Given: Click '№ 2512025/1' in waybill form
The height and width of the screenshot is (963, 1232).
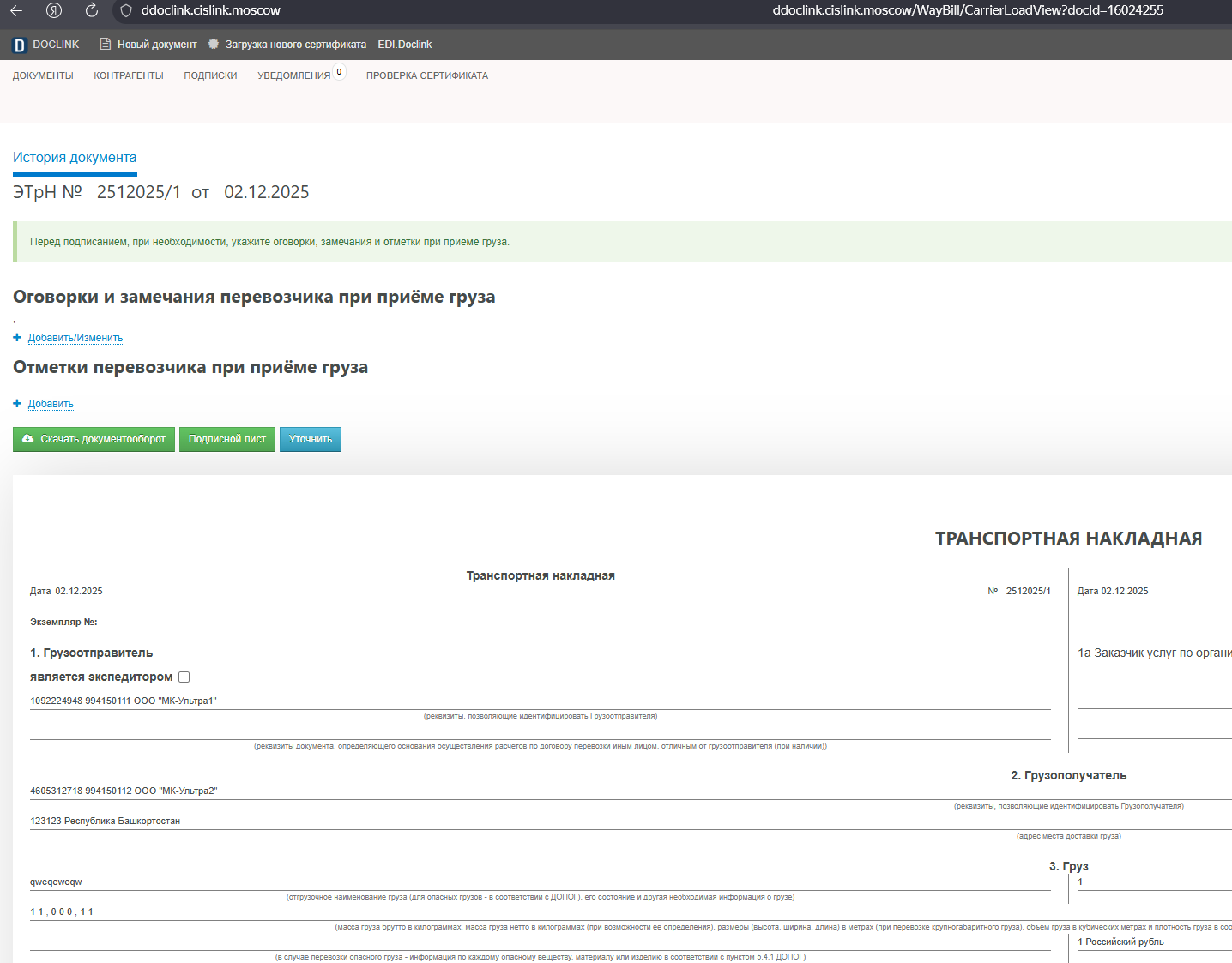Looking at the screenshot, I should pyautogui.click(x=1019, y=591).
